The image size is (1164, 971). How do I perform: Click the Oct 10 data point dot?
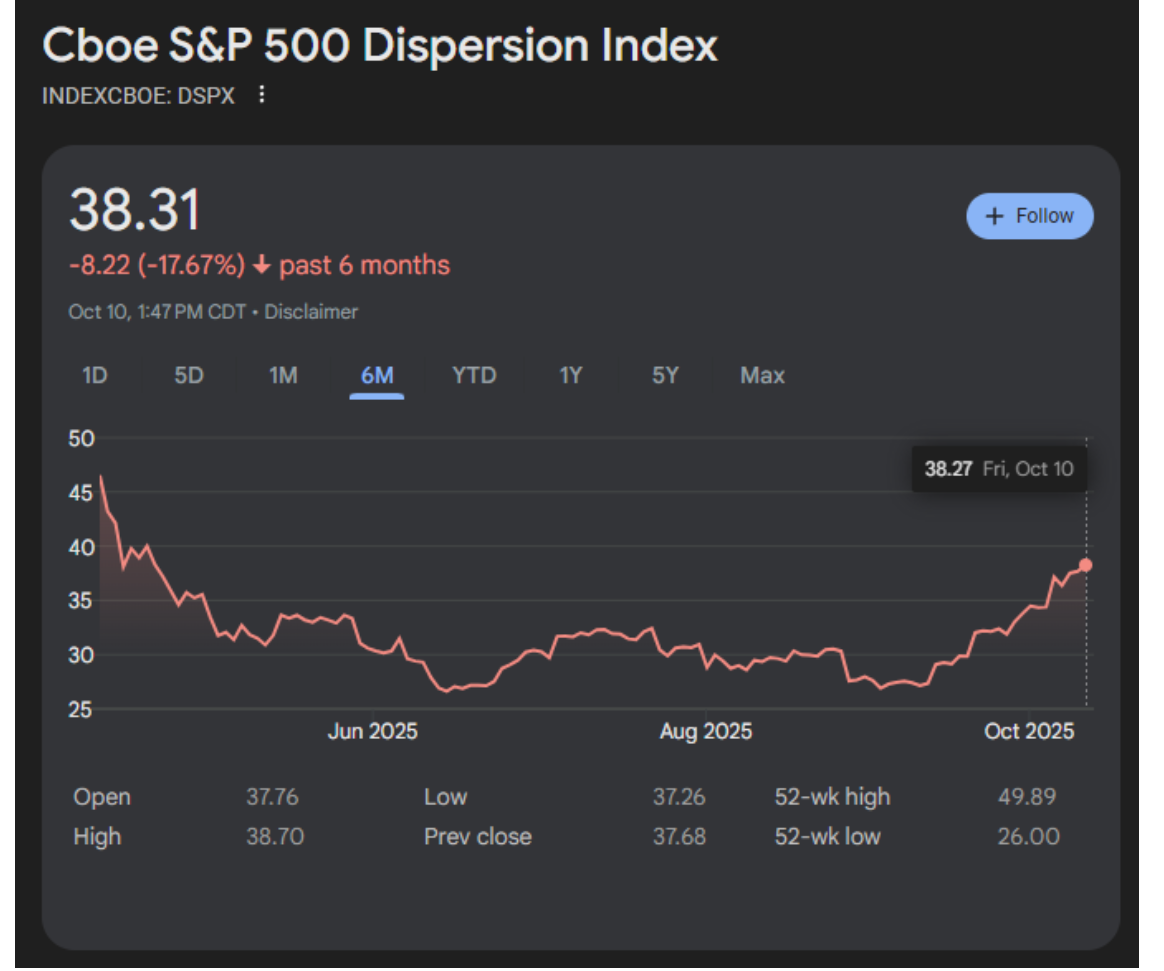1085,565
